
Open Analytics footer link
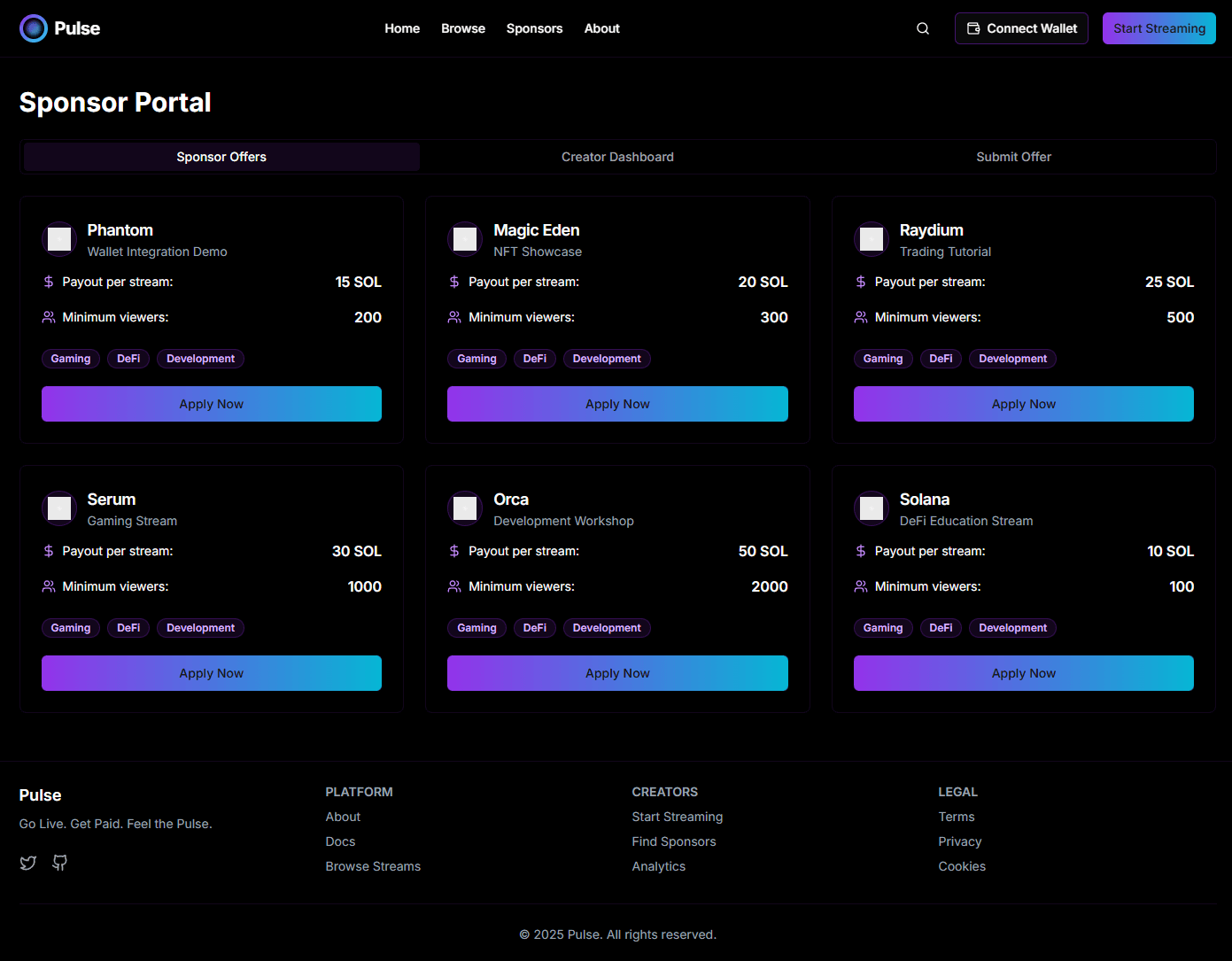659,866
